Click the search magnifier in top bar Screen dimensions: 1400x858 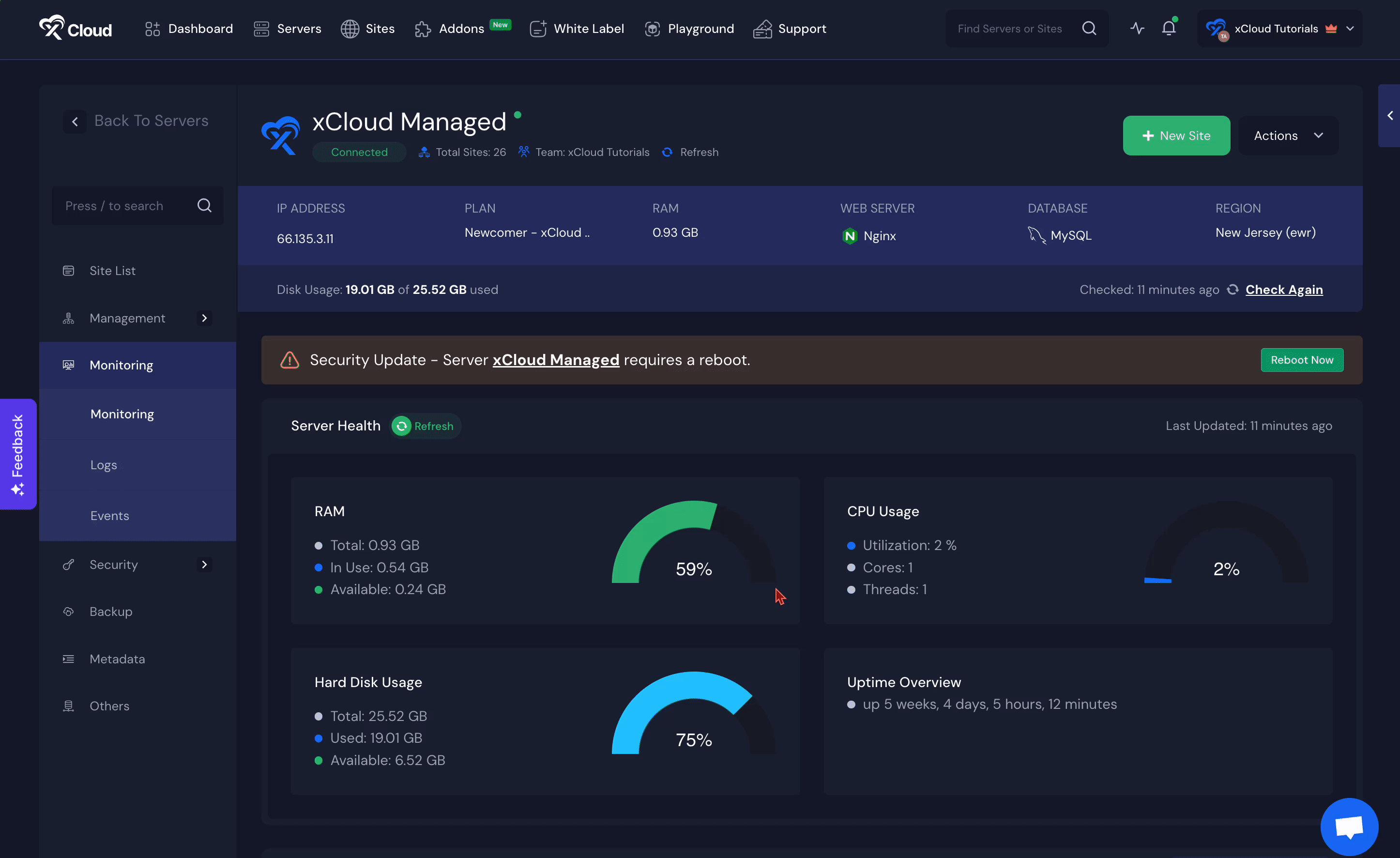point(1089,29)
